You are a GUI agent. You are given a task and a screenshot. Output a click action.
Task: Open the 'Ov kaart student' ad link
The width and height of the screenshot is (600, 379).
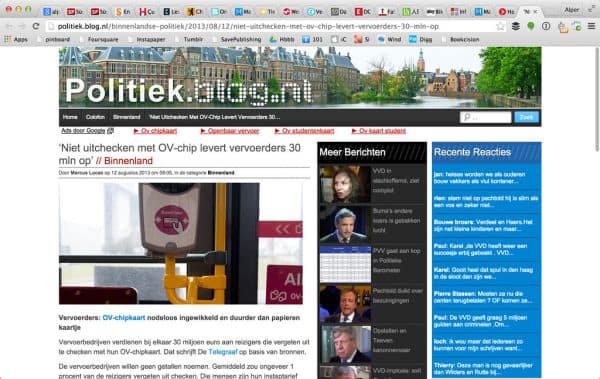click(x=379, y=131)
